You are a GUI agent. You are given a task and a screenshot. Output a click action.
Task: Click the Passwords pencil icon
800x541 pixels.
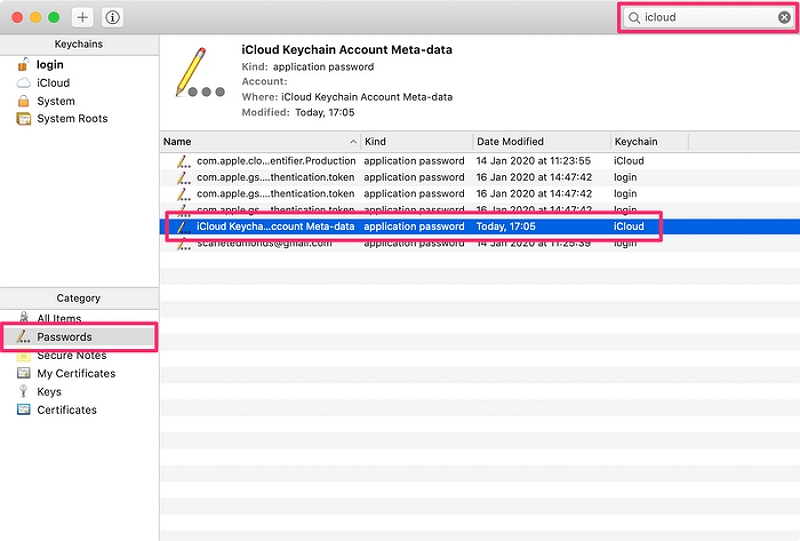pos(23,337)
